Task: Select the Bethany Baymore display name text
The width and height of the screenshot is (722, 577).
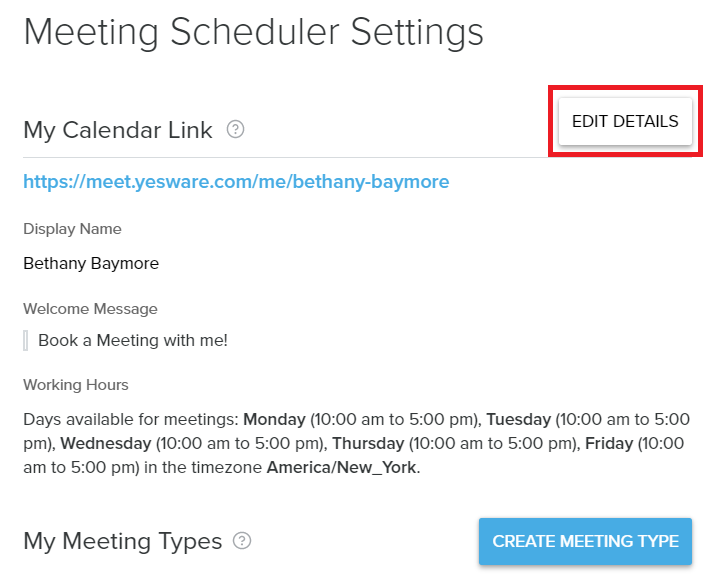Action: (x=91, y=263)
